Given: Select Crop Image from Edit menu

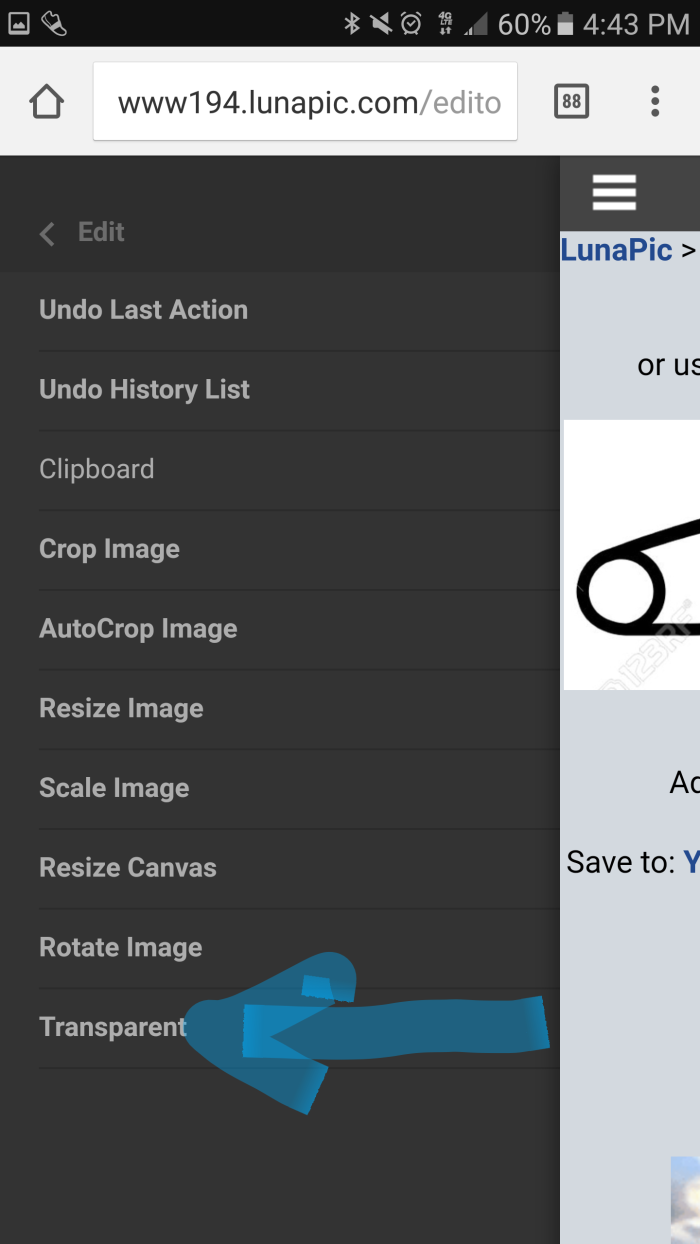Looking at the screenshot, I should [109, 549].
